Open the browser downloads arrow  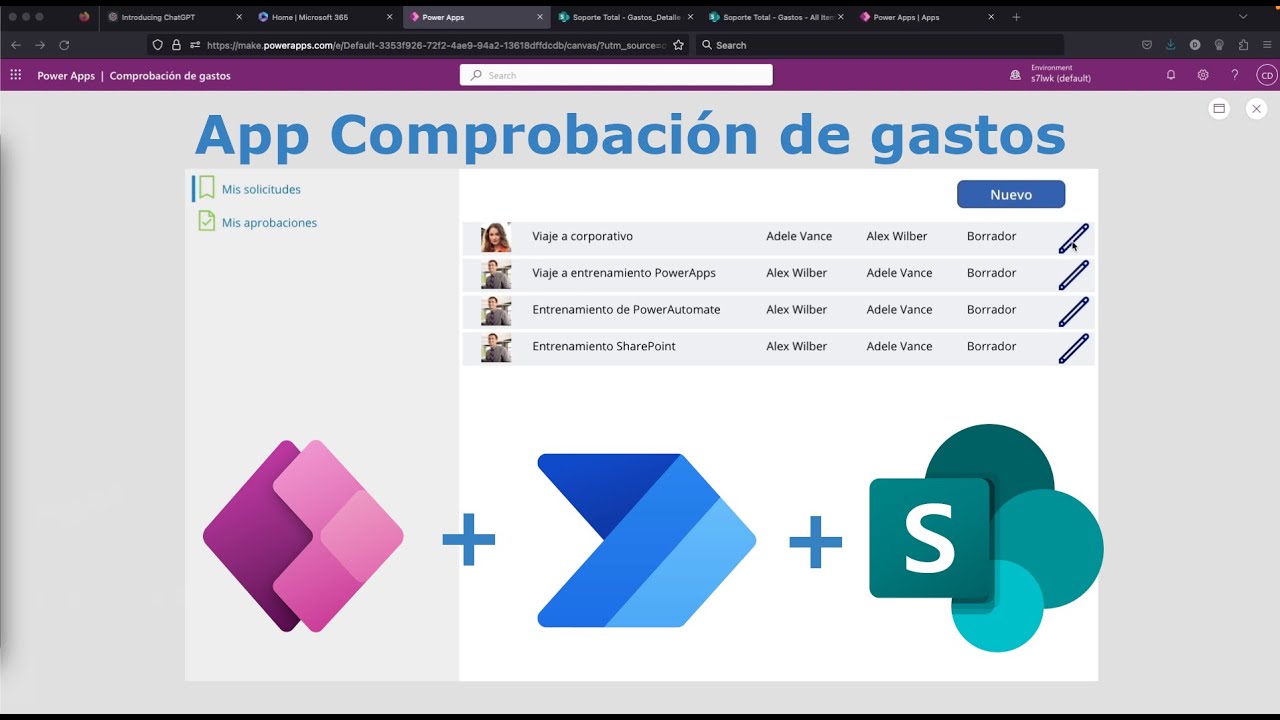[1171, 45]
